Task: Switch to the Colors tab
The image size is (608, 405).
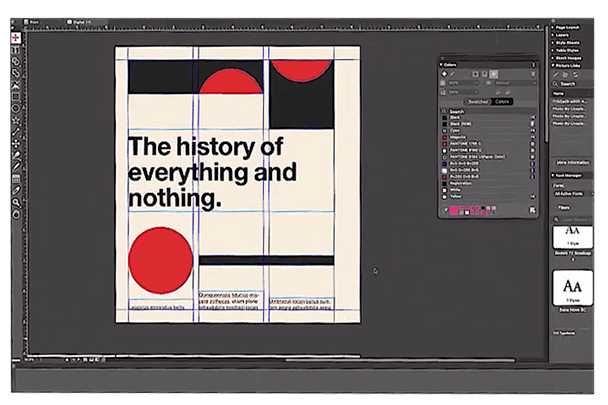Action: [502, 101]
